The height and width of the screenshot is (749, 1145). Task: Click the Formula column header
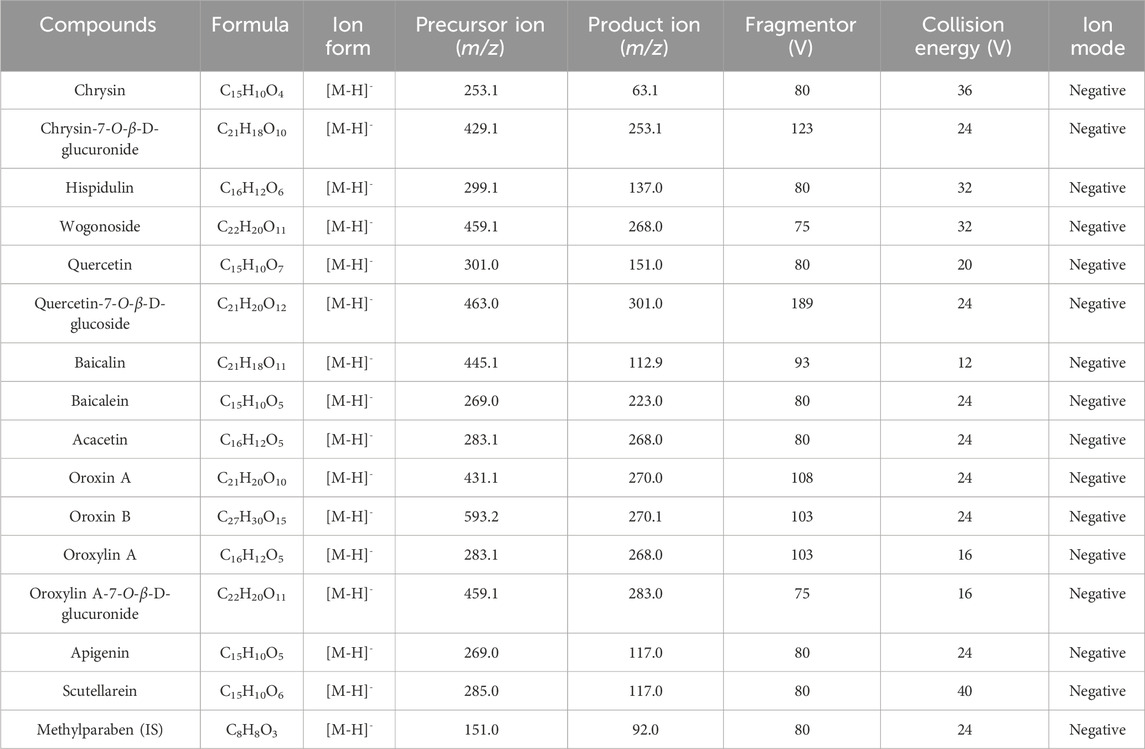coord(250,24)
